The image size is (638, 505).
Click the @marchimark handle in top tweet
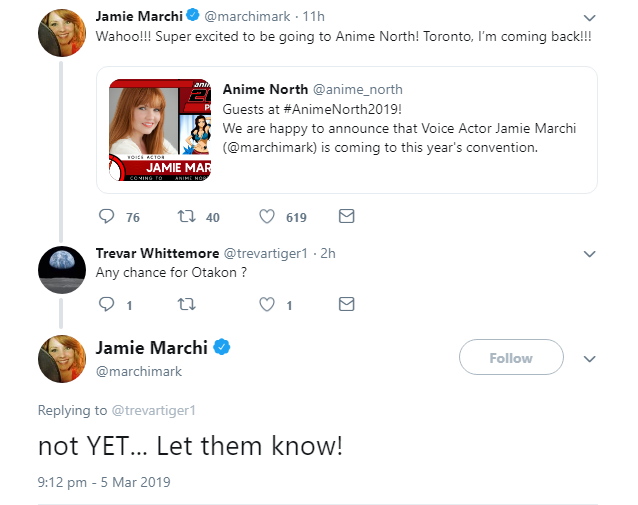[x=247, y=16]
